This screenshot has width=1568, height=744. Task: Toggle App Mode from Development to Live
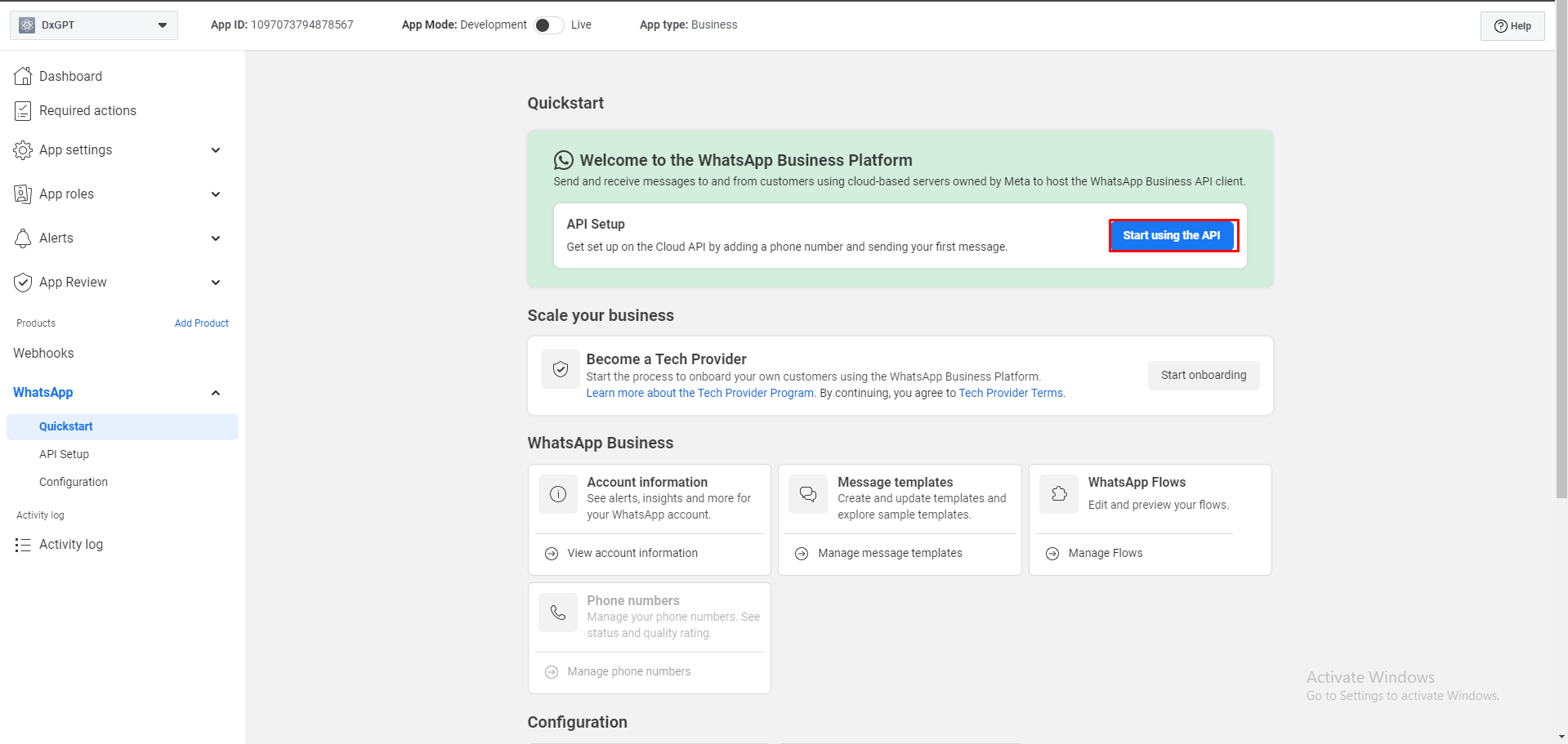pos(548,25)
